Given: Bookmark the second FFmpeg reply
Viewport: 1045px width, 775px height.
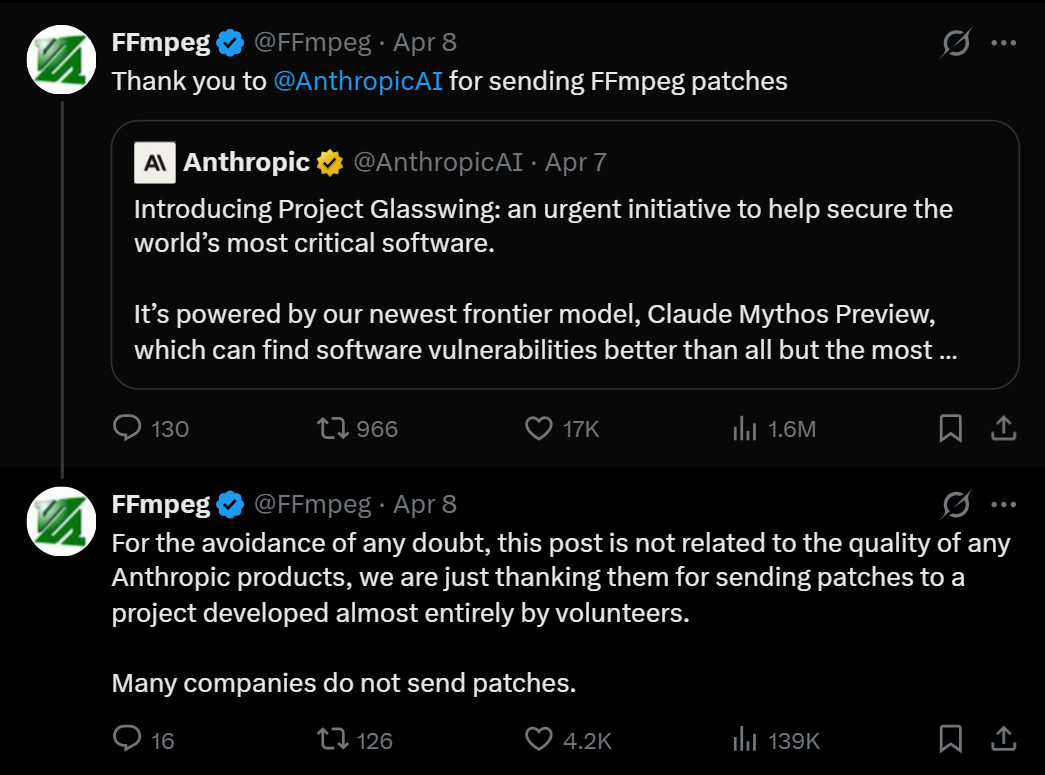Looking at the screenshot, I should [x=949, y=740].
